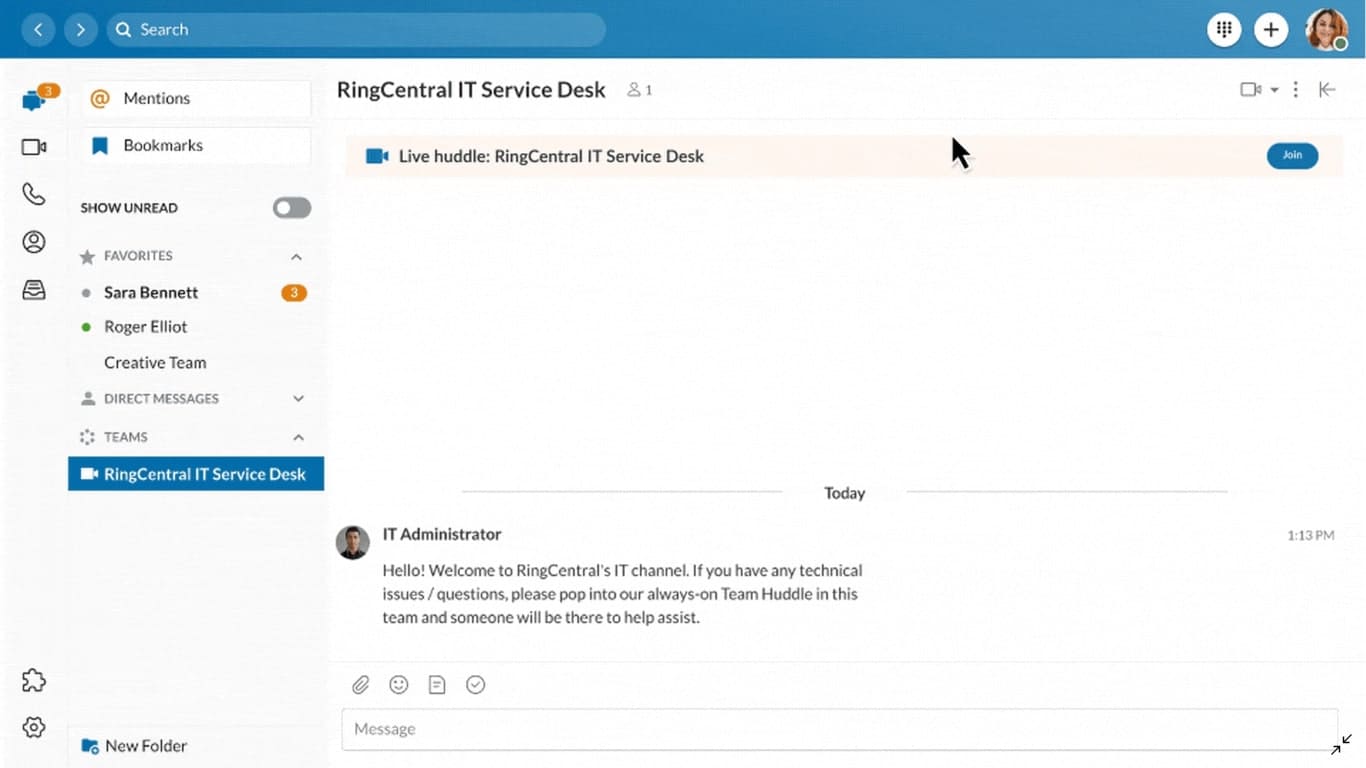Click the Search field
Viewport: 1366px width, 768px height.
coord(356,29)
